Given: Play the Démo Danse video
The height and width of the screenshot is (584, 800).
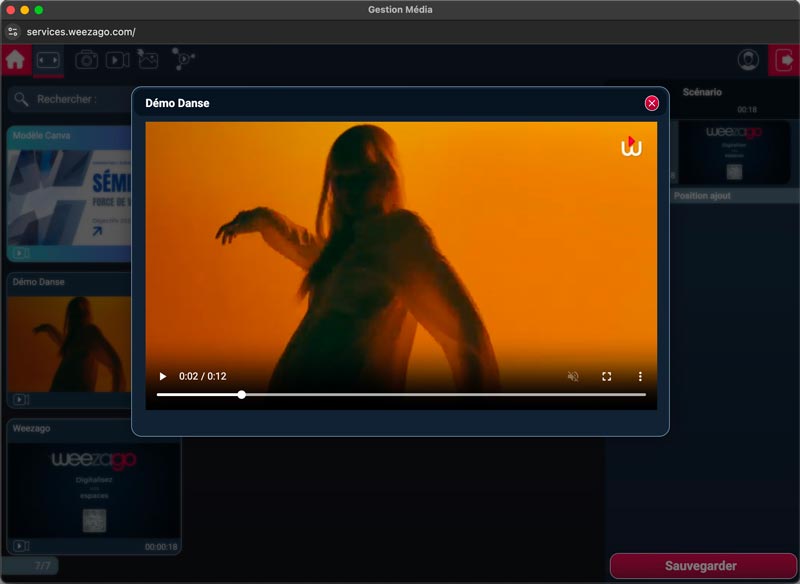Looking at the screenshot, I should point(163,376).
